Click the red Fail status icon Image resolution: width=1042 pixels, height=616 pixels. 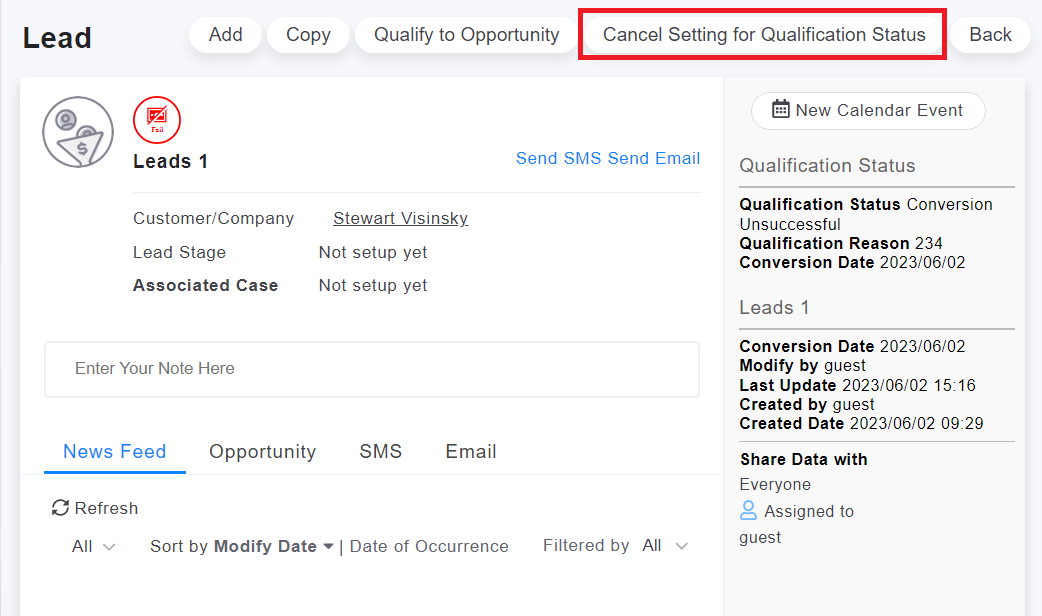click(157, 120)
